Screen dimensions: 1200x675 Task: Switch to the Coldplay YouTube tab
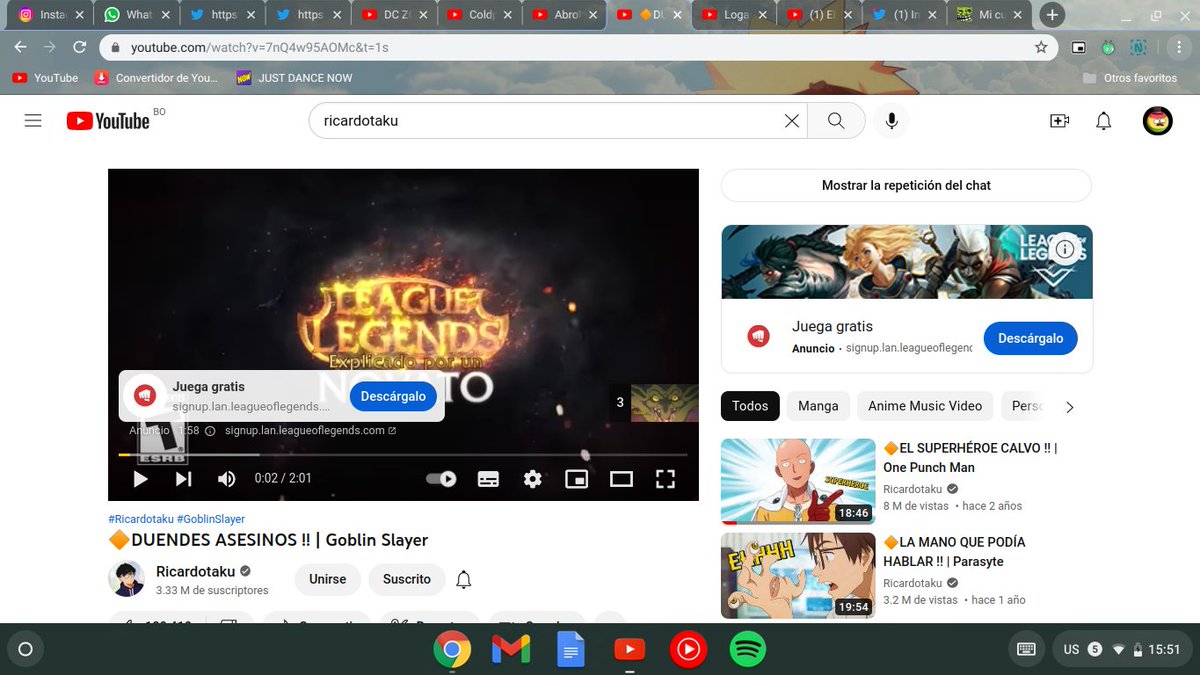[482, 15]
